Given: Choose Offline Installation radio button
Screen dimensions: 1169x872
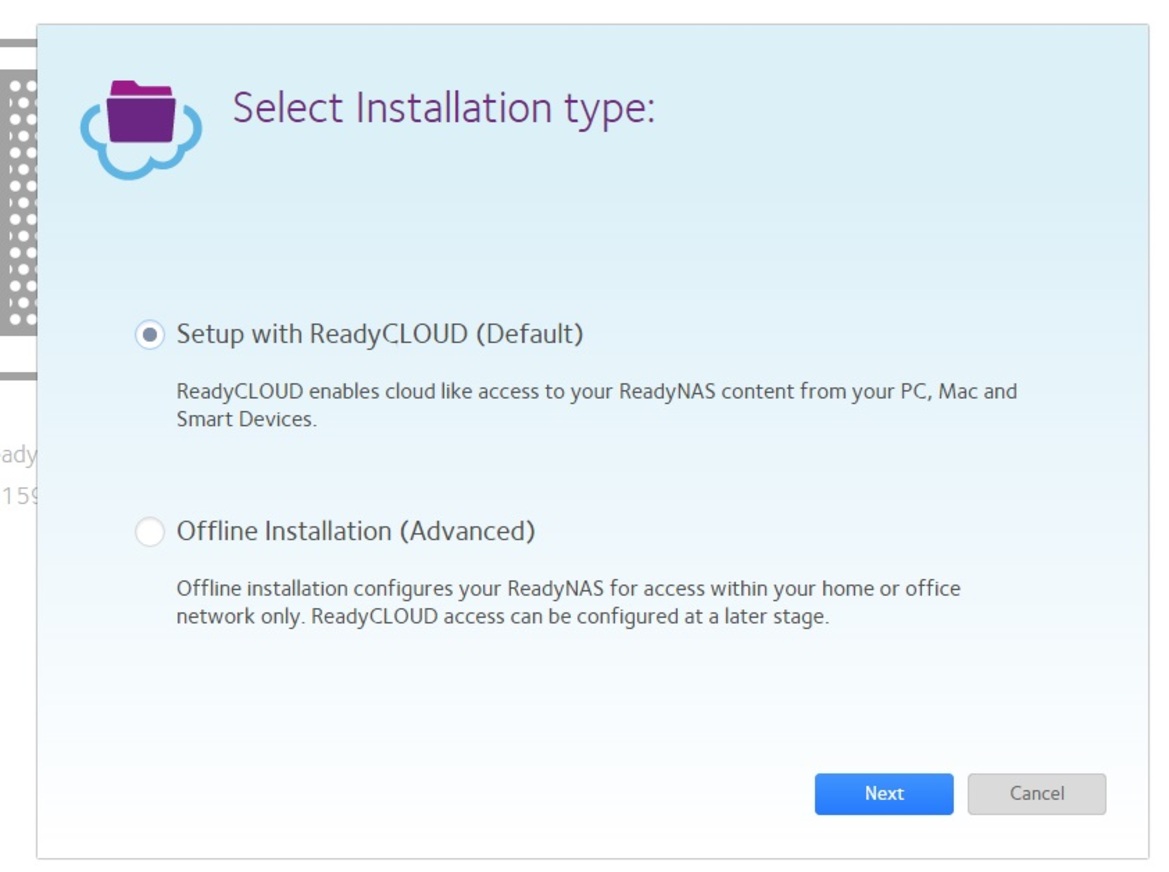Looking at the screenshot, I should (x=150, y=531).
